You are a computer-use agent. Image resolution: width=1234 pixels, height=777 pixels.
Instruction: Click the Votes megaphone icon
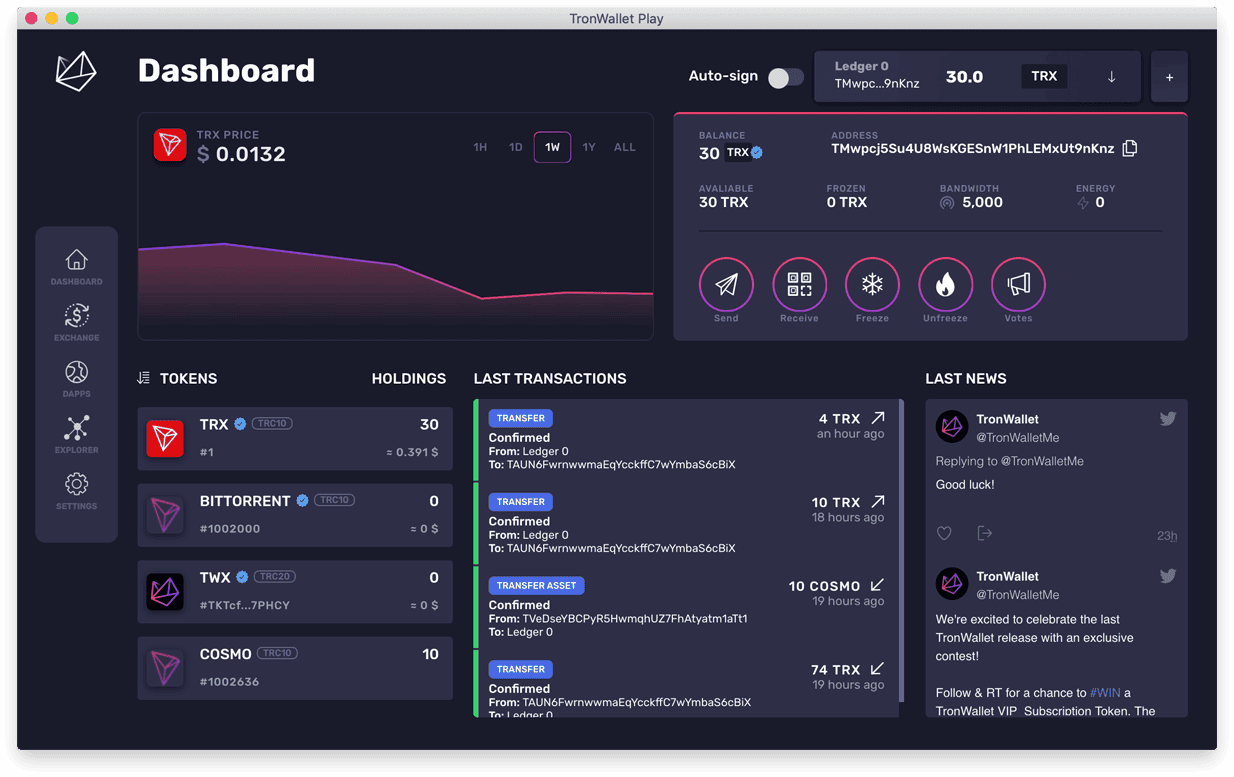coord(1018,284)
